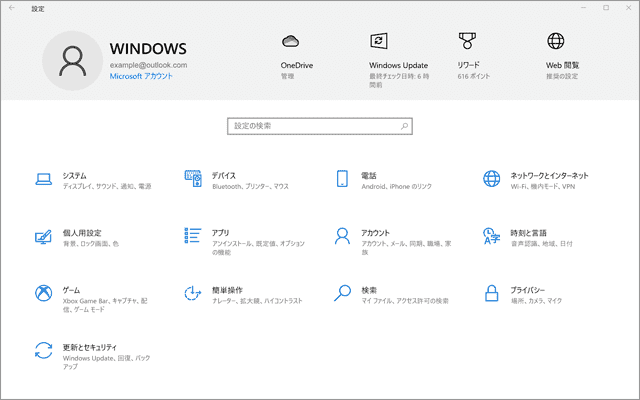Open the ネットワークとインターネット globe icon

point(491,179)
